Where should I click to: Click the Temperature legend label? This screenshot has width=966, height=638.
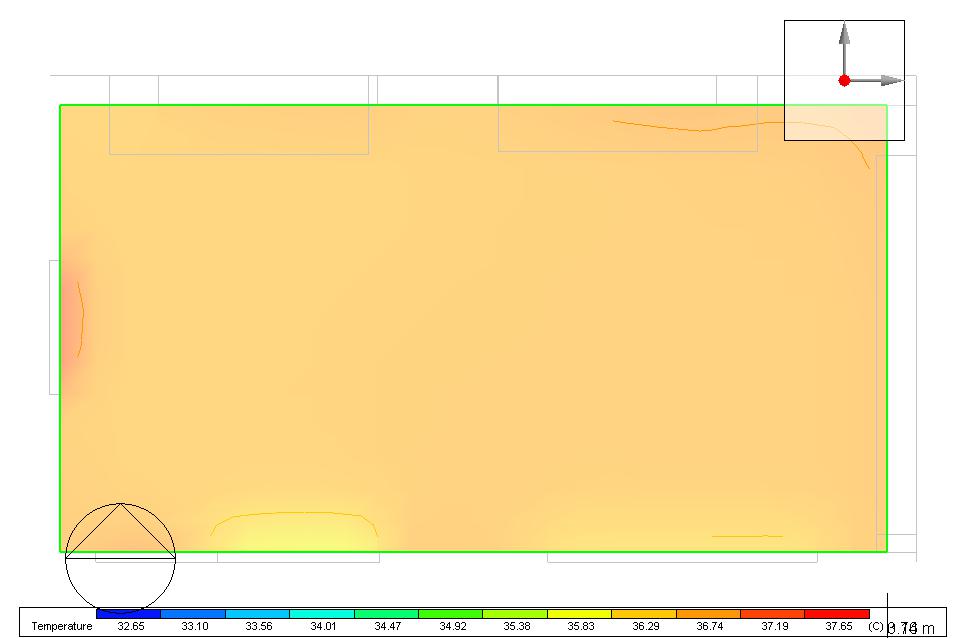tap(62, 626)
